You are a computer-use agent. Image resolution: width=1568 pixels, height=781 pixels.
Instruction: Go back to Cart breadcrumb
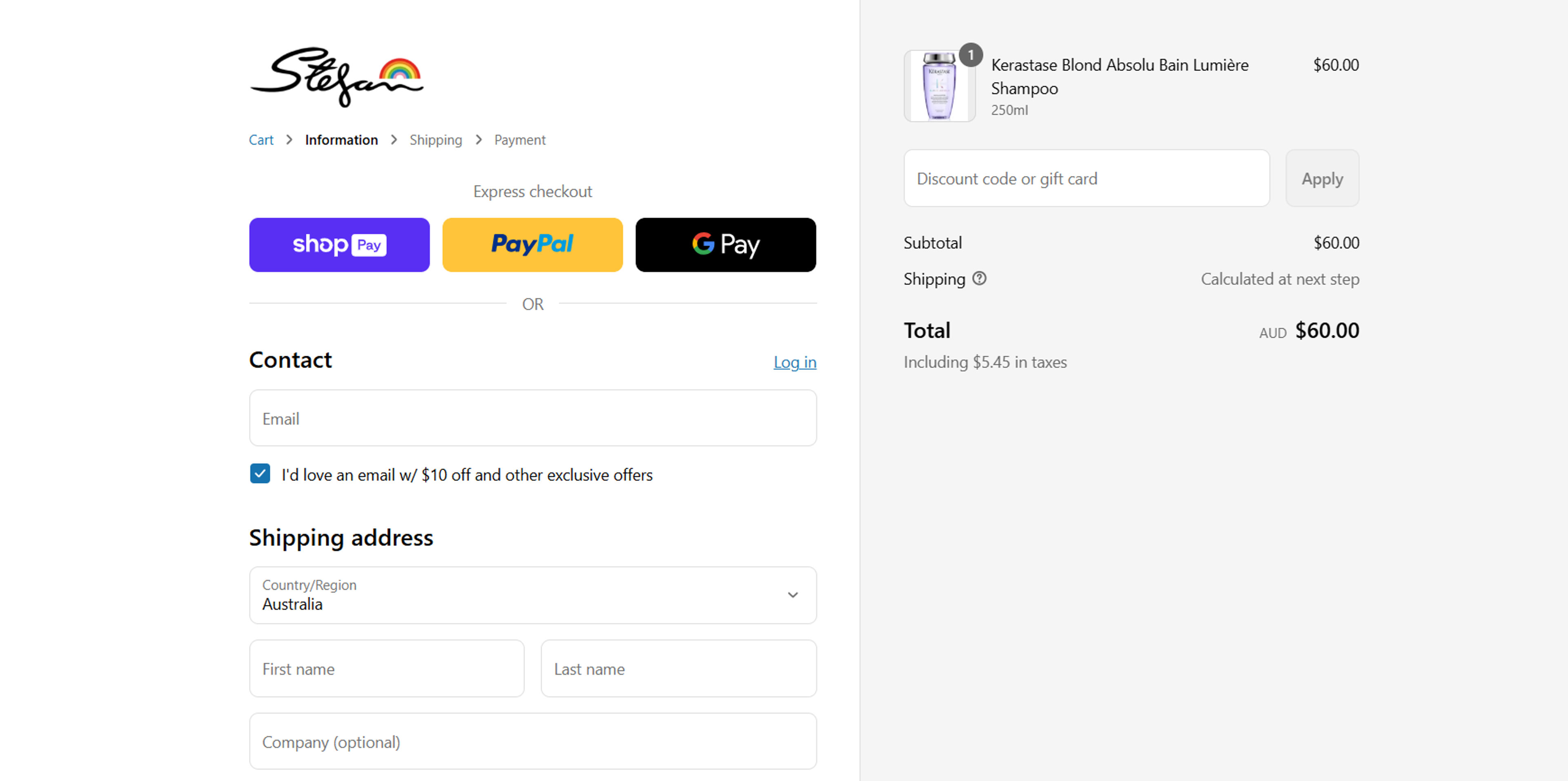[x=261, y=140]
